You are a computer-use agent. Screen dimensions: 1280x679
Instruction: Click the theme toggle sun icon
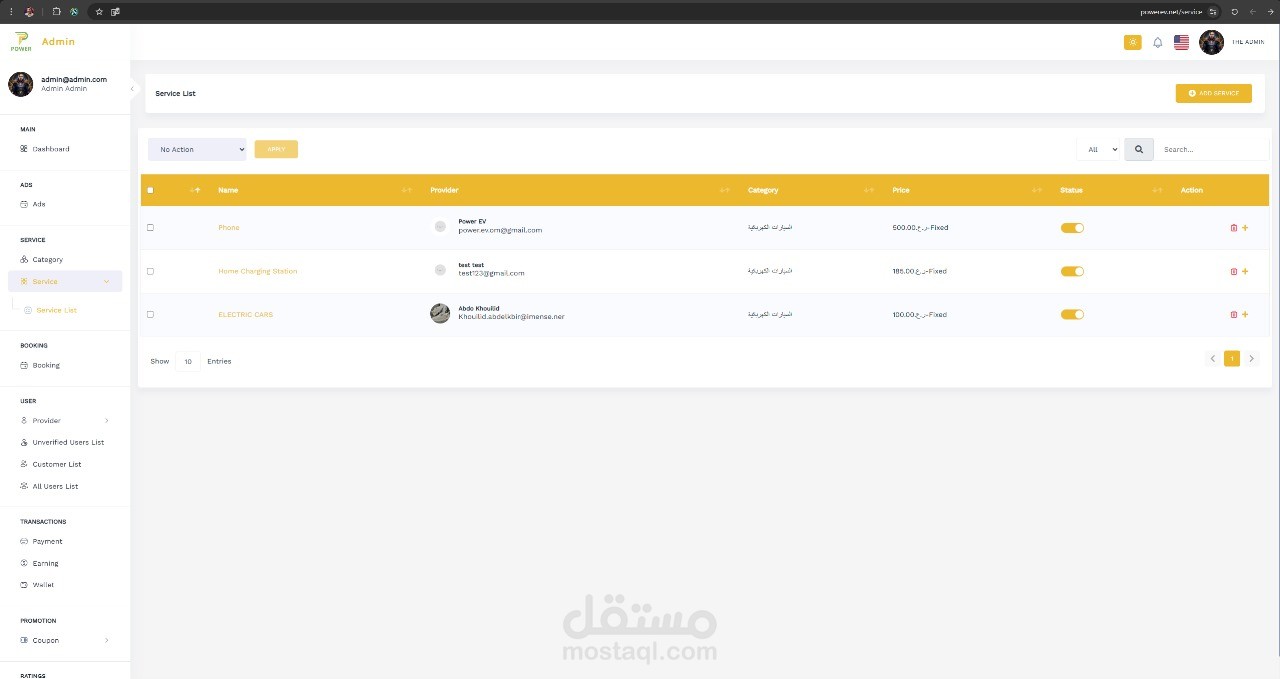[x=1132, y=42]
